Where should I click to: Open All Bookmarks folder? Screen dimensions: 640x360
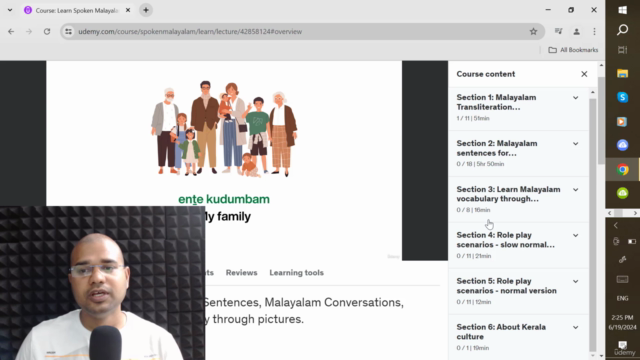point(573,50)
